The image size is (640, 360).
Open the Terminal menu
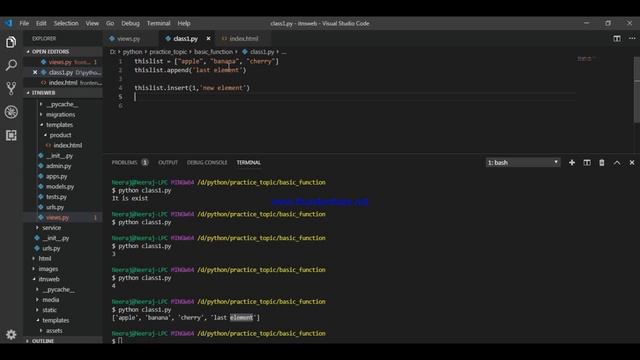click(158, 23)
